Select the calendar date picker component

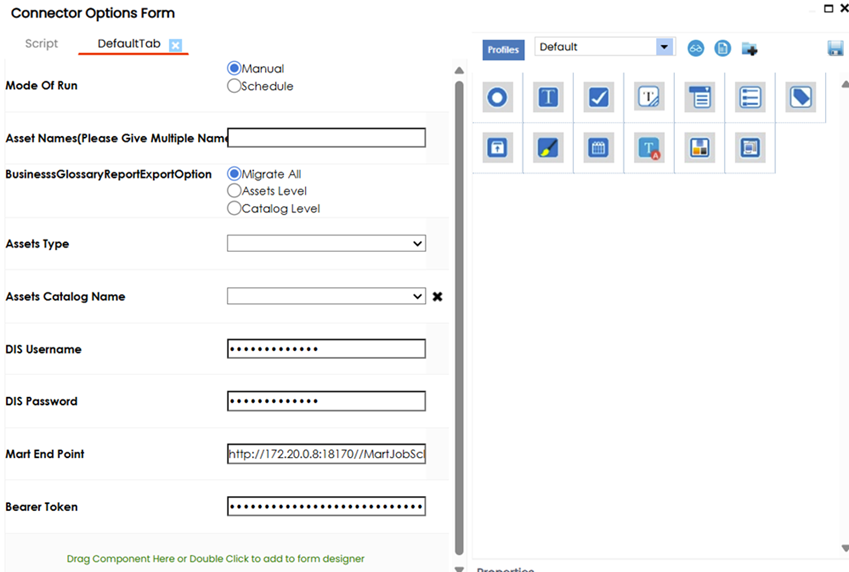coord(598,148)
